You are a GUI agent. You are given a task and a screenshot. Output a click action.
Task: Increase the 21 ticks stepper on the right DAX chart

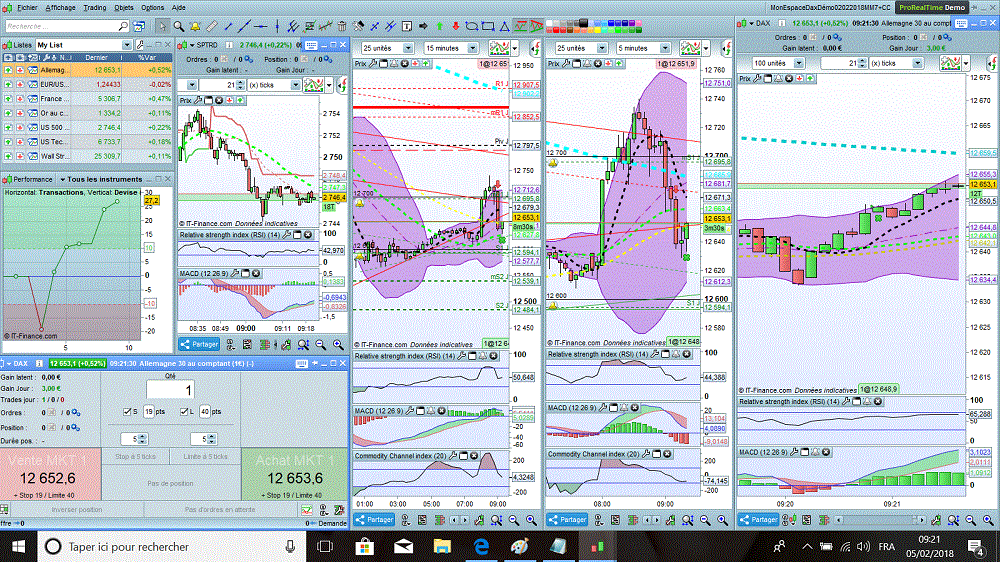[x=862, y=61]
